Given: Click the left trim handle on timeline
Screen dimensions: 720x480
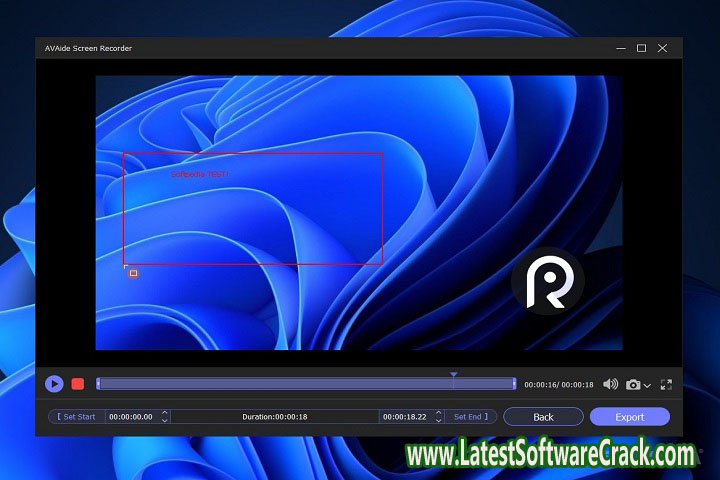Looking at the screenshot, I should point(98,384).
